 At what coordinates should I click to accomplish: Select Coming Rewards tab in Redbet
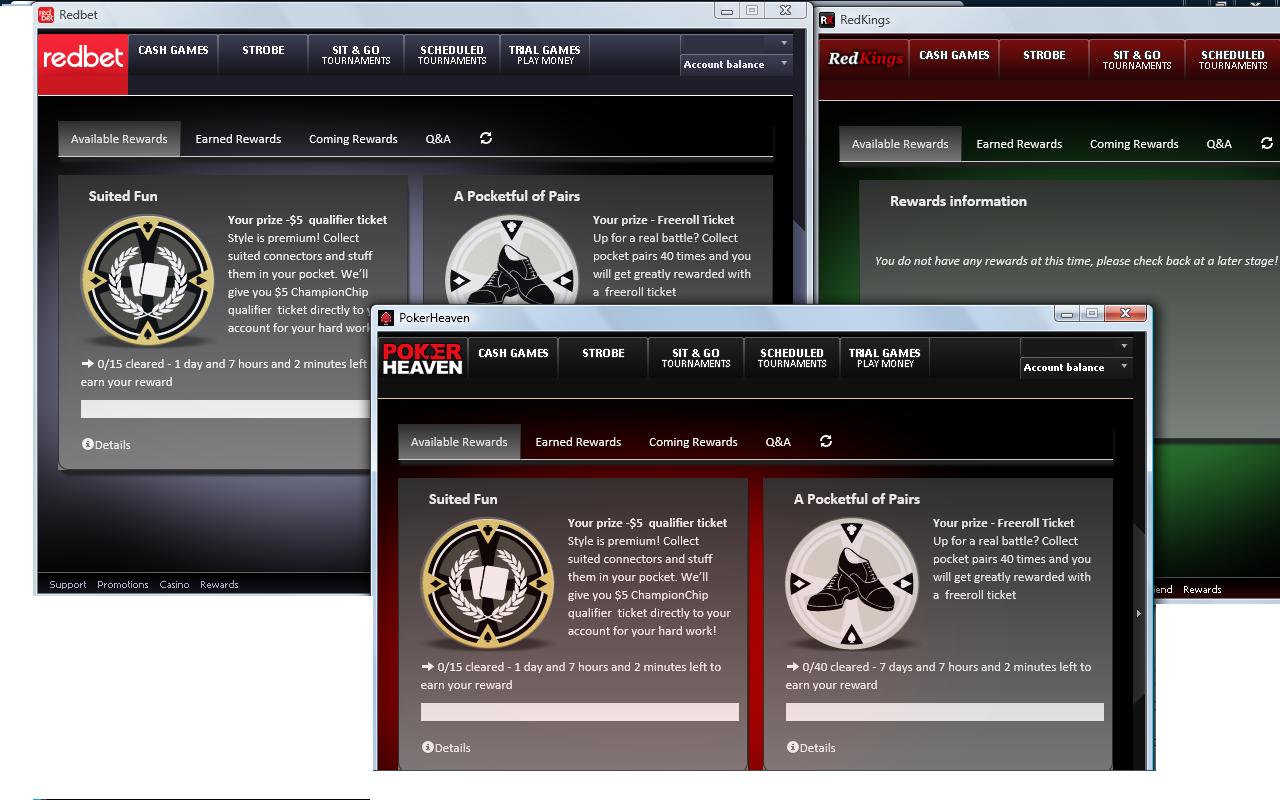pyautogui.click(x=353, y=139)
